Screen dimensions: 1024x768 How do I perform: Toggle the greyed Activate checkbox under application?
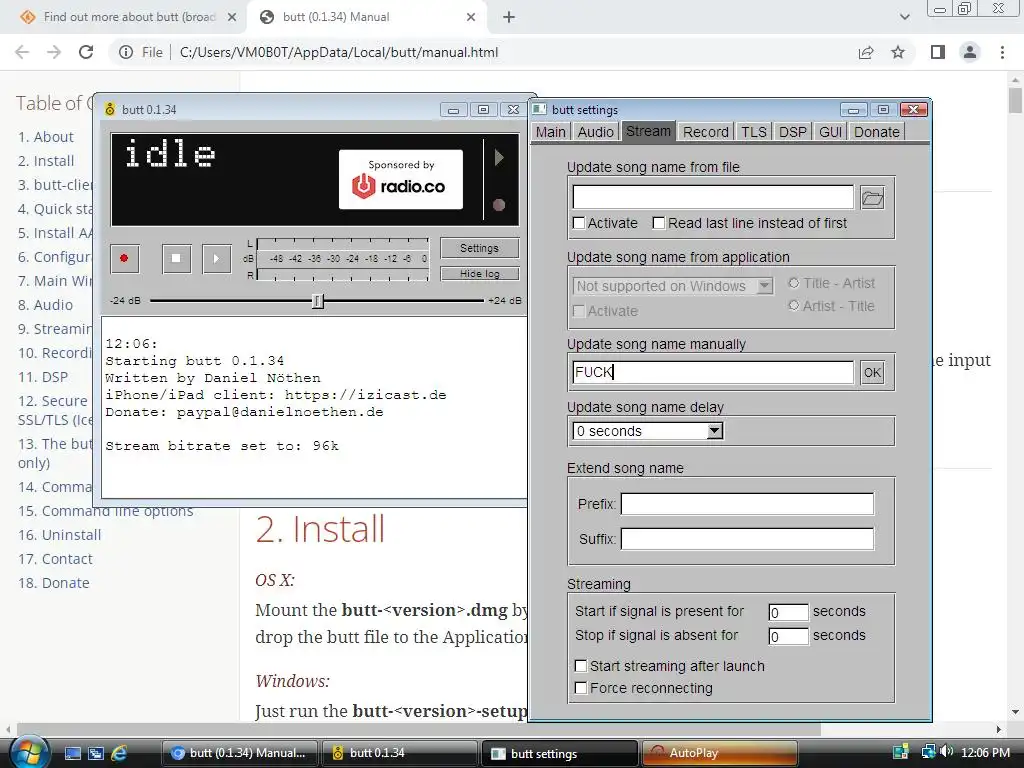pos(579,311)
